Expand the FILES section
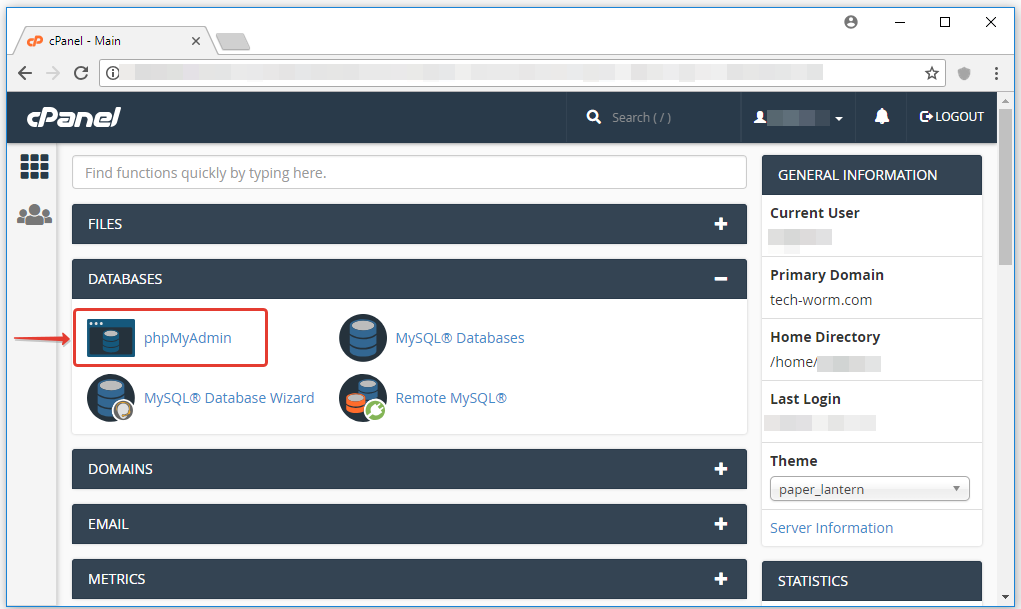 coord(720,224)
